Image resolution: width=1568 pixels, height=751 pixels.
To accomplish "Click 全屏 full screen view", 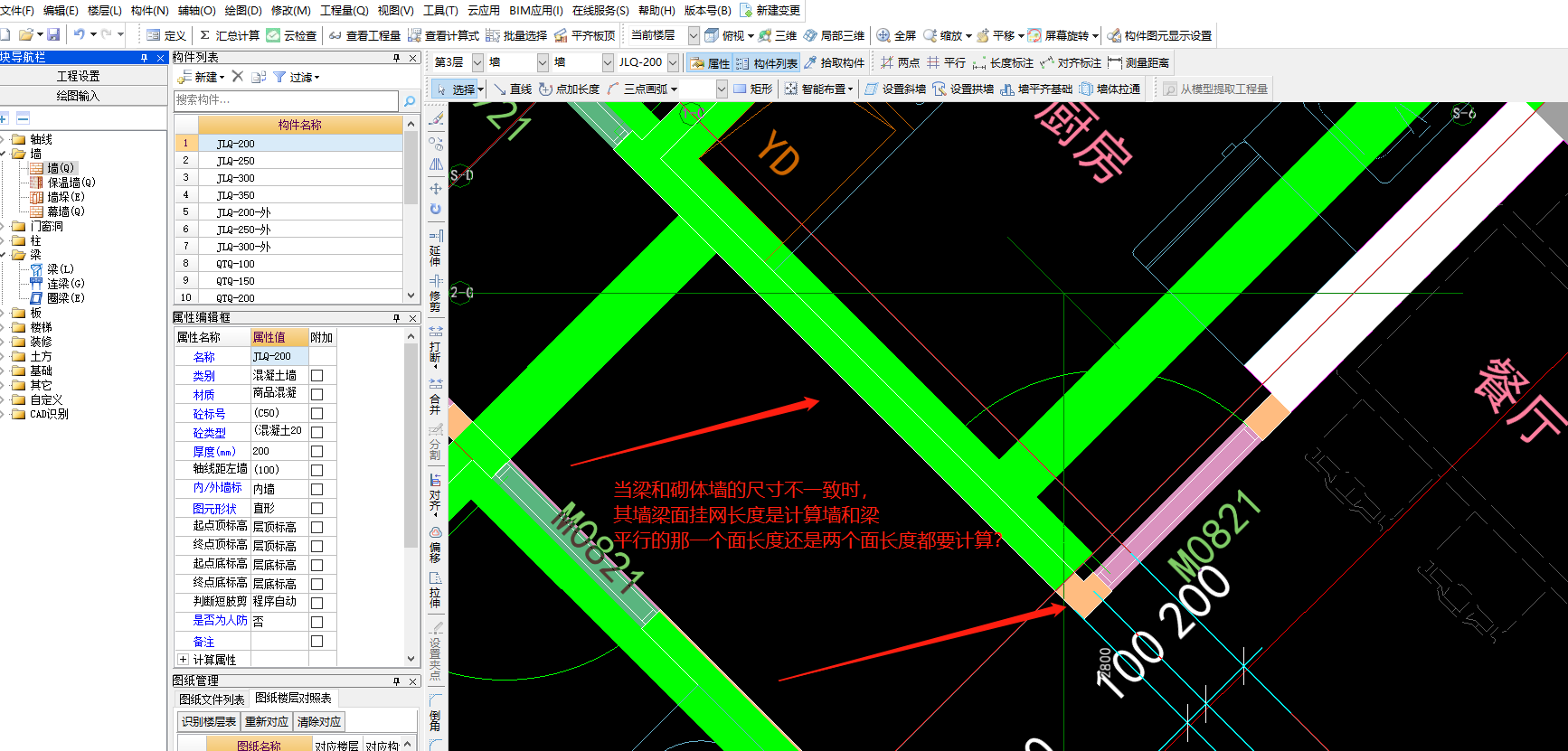I will [x=896, y=35].
